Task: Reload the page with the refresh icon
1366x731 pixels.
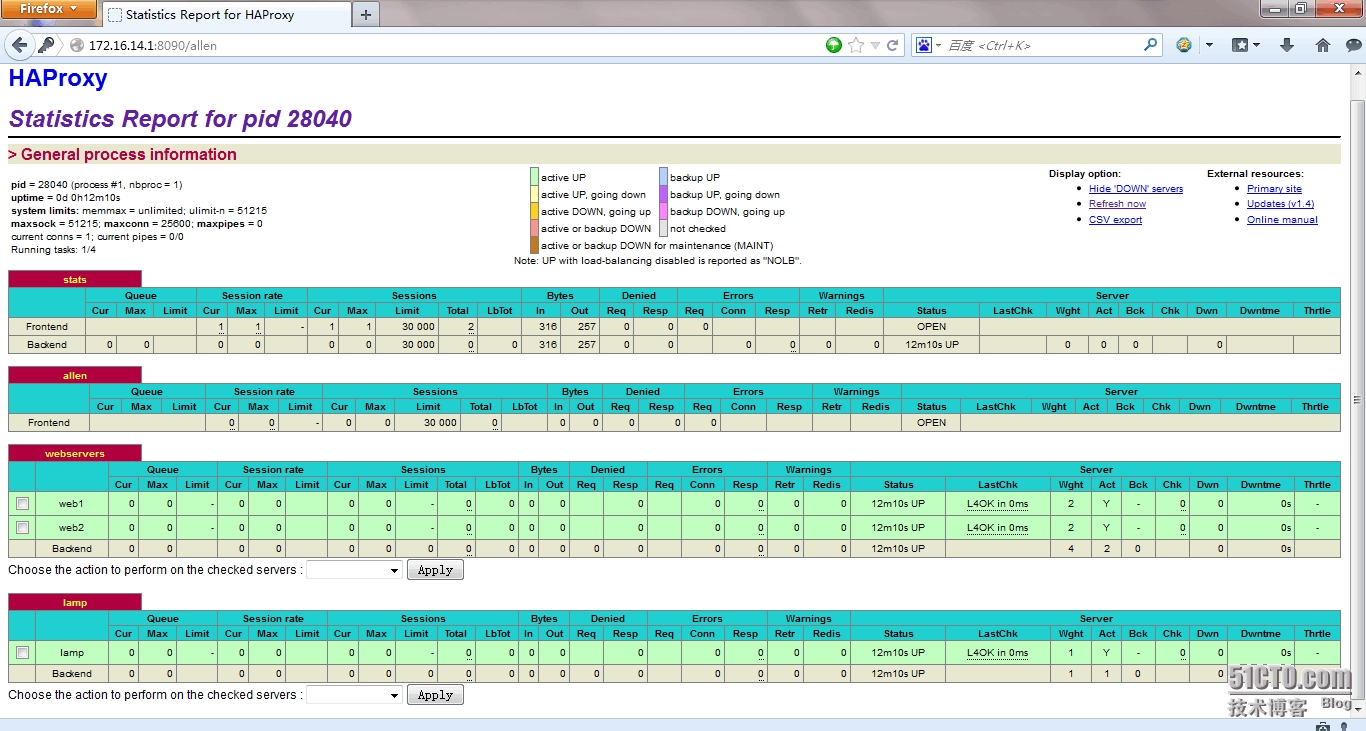Action: click(893, 45)
